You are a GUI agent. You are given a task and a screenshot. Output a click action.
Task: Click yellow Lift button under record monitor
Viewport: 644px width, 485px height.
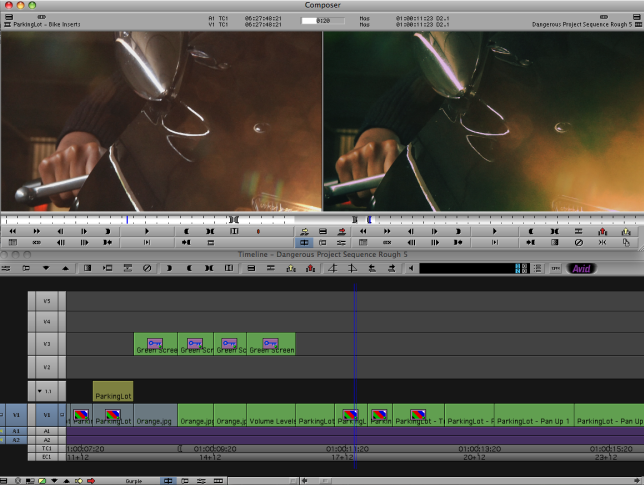click(x=626, y=232)
